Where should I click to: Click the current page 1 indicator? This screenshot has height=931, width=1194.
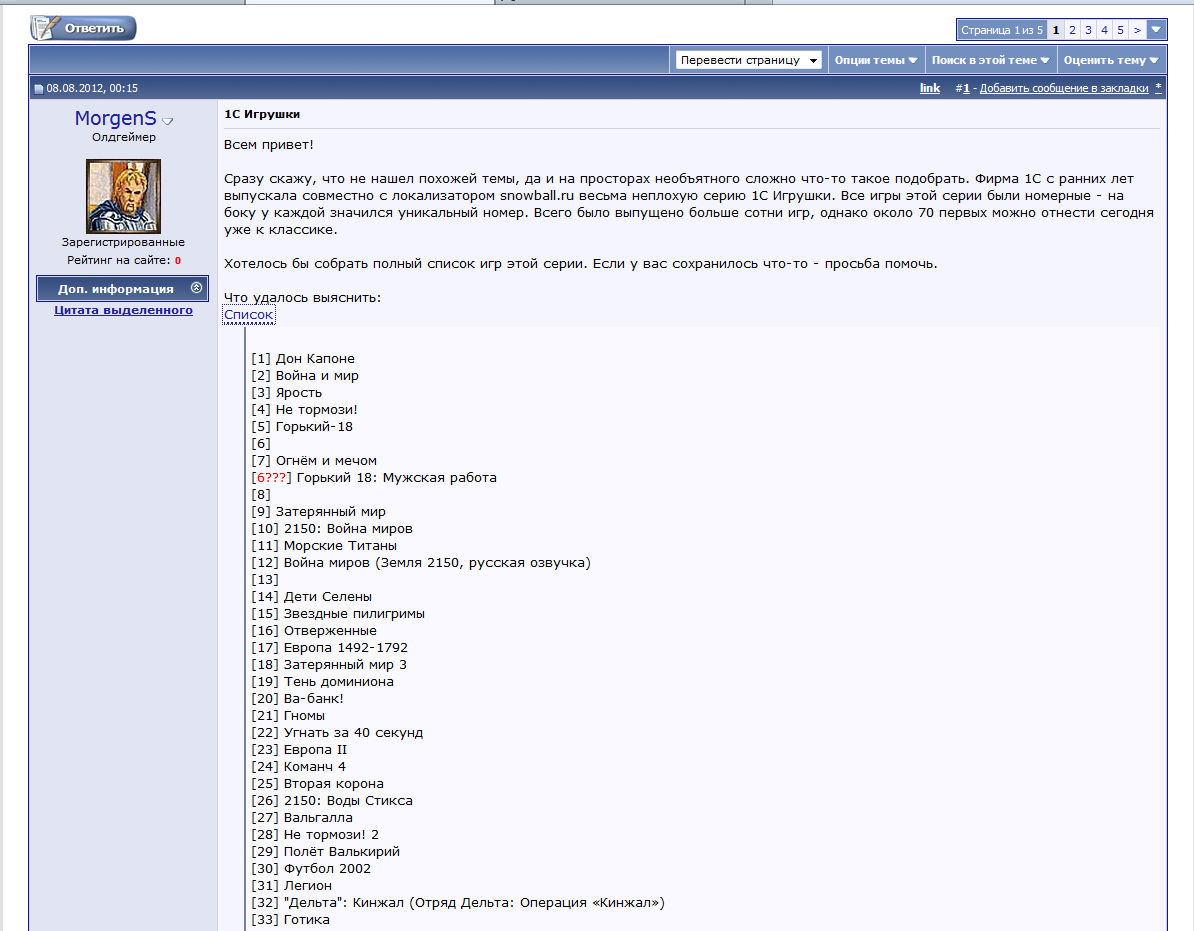[1055, 30]
